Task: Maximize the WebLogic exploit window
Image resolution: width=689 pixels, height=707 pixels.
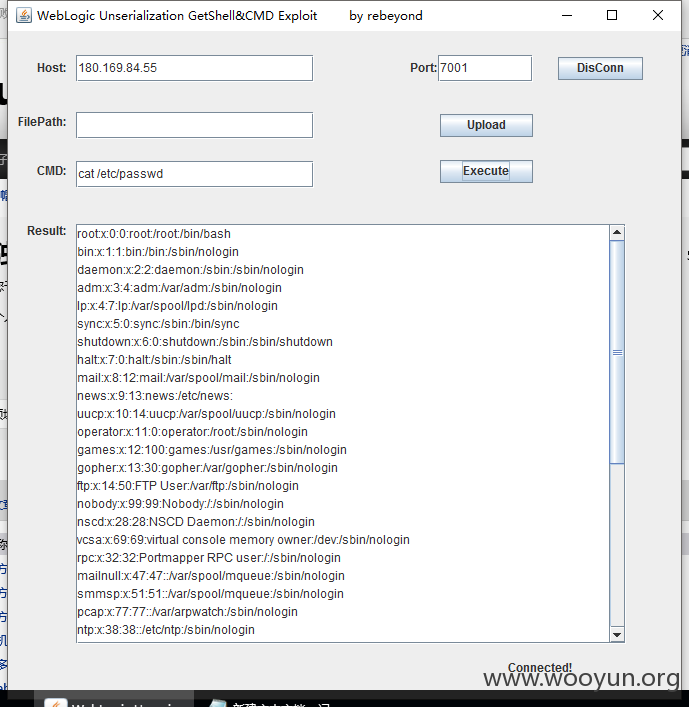Action: click(612, 15)
